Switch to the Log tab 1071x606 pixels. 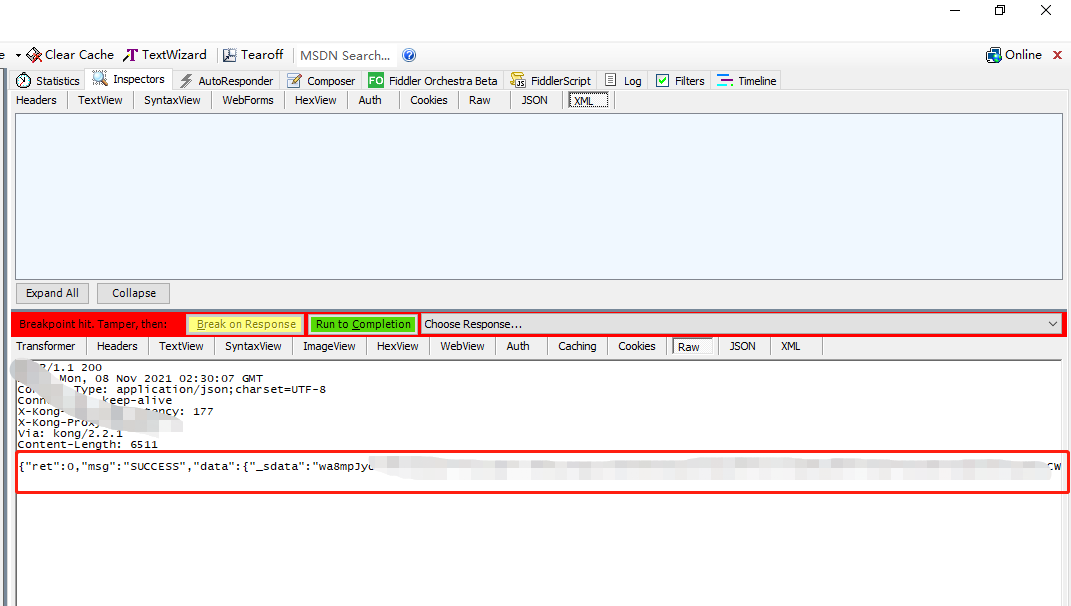coord(623,81)
